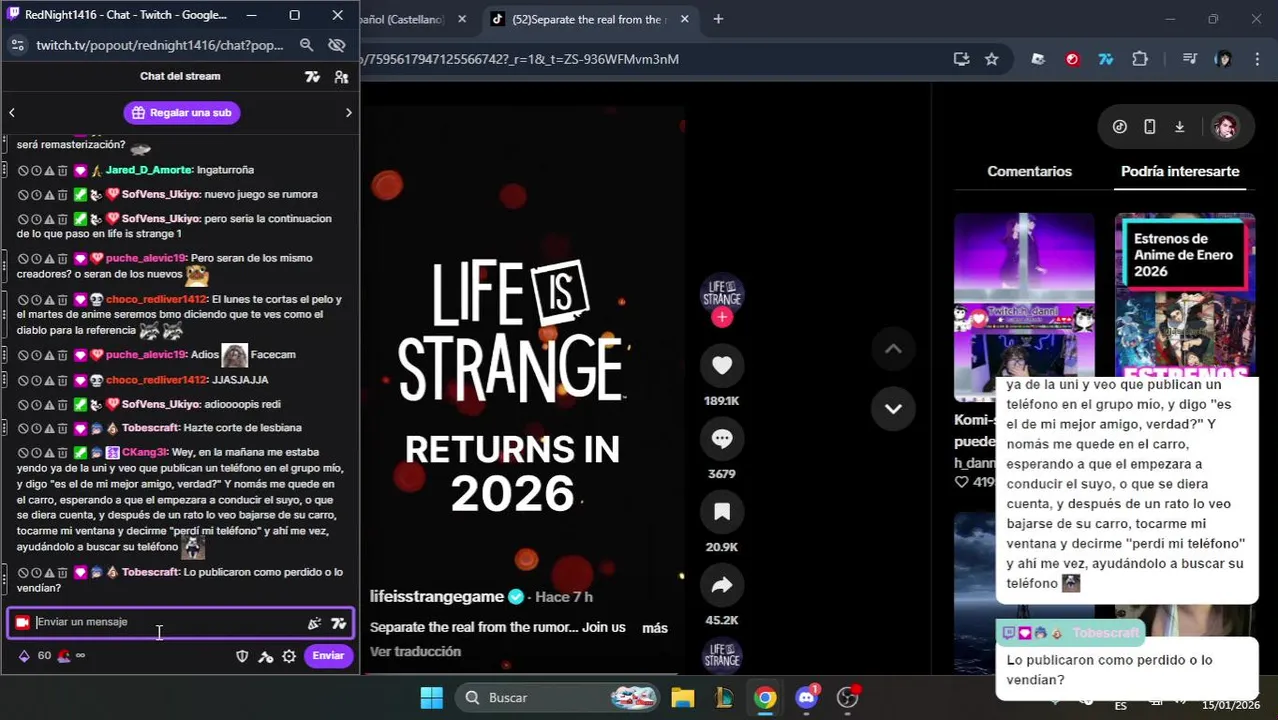Like the video heart icon
Viewport: 1278px width, 720px height.
[722, 366]
